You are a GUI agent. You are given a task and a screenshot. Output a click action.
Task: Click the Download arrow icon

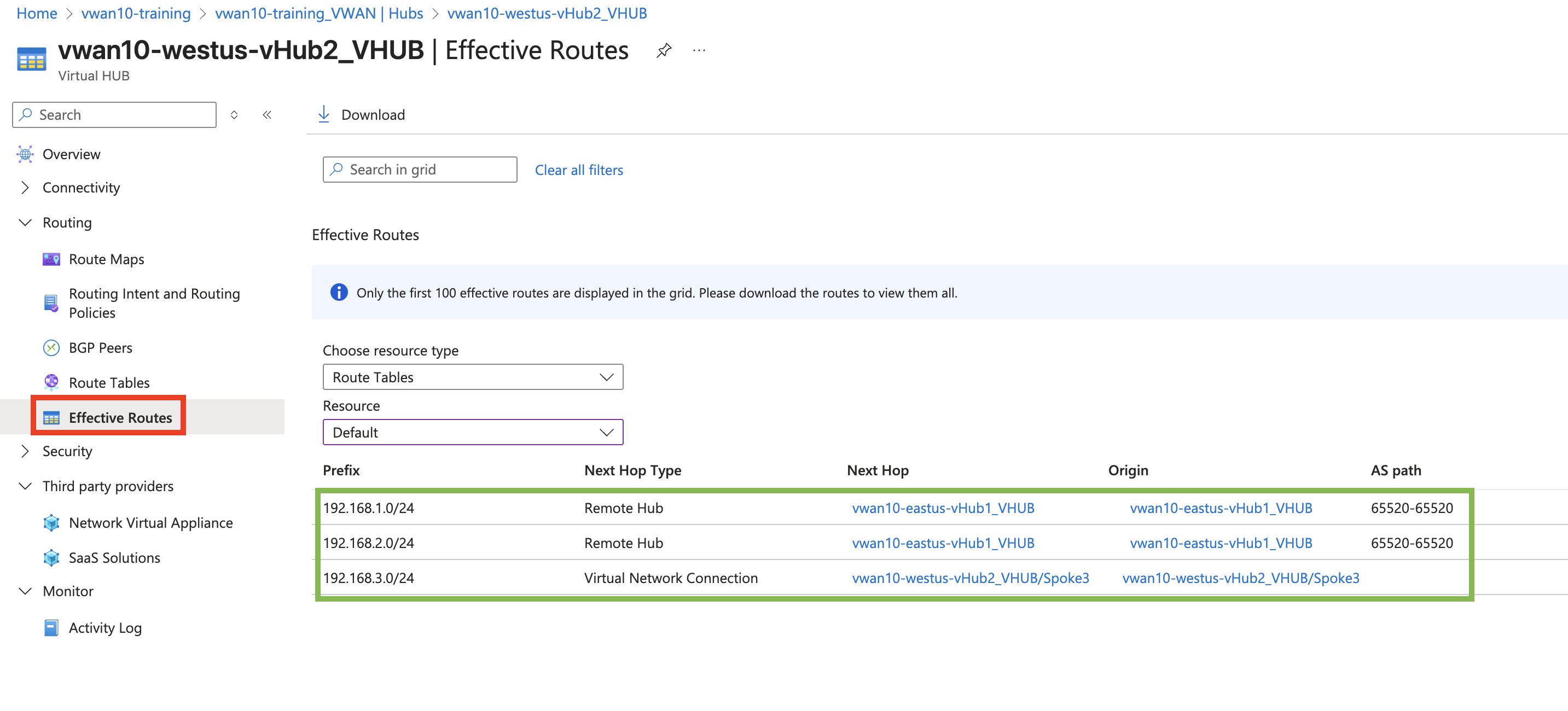coord(324,114)
